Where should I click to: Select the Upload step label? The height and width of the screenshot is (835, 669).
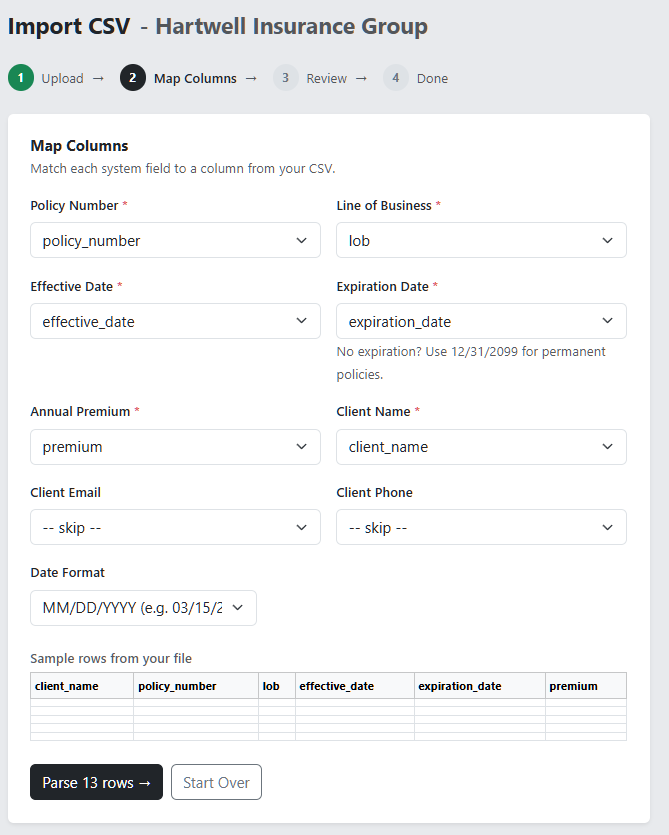(x=62, y=77)
